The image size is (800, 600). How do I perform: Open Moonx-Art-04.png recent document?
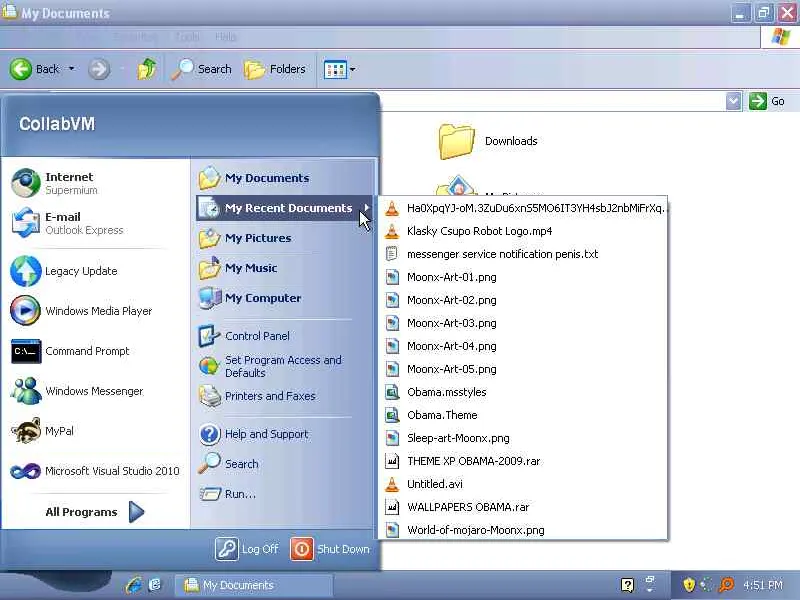(524, 346)
